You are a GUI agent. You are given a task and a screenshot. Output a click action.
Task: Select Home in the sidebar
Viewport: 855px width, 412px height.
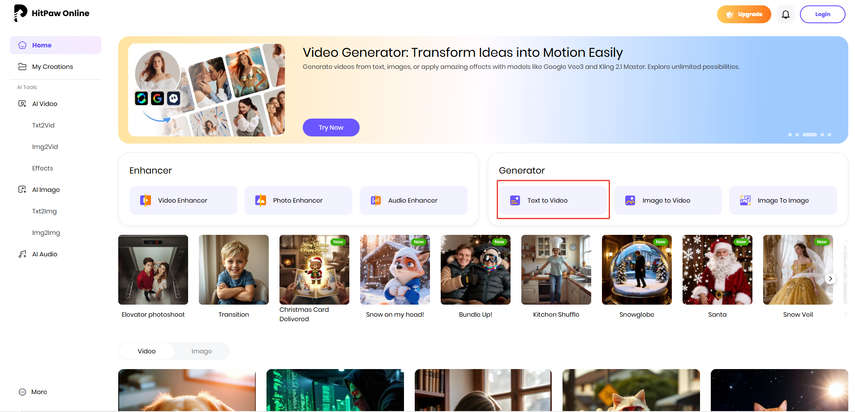pyautogui.click(x=55, y=45)
